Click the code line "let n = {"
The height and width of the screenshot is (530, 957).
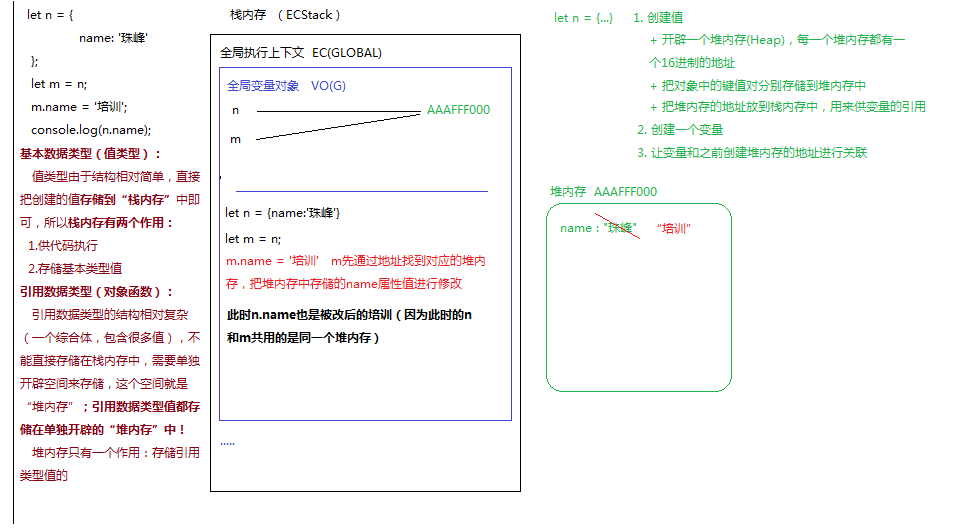(x=50, y=15)
